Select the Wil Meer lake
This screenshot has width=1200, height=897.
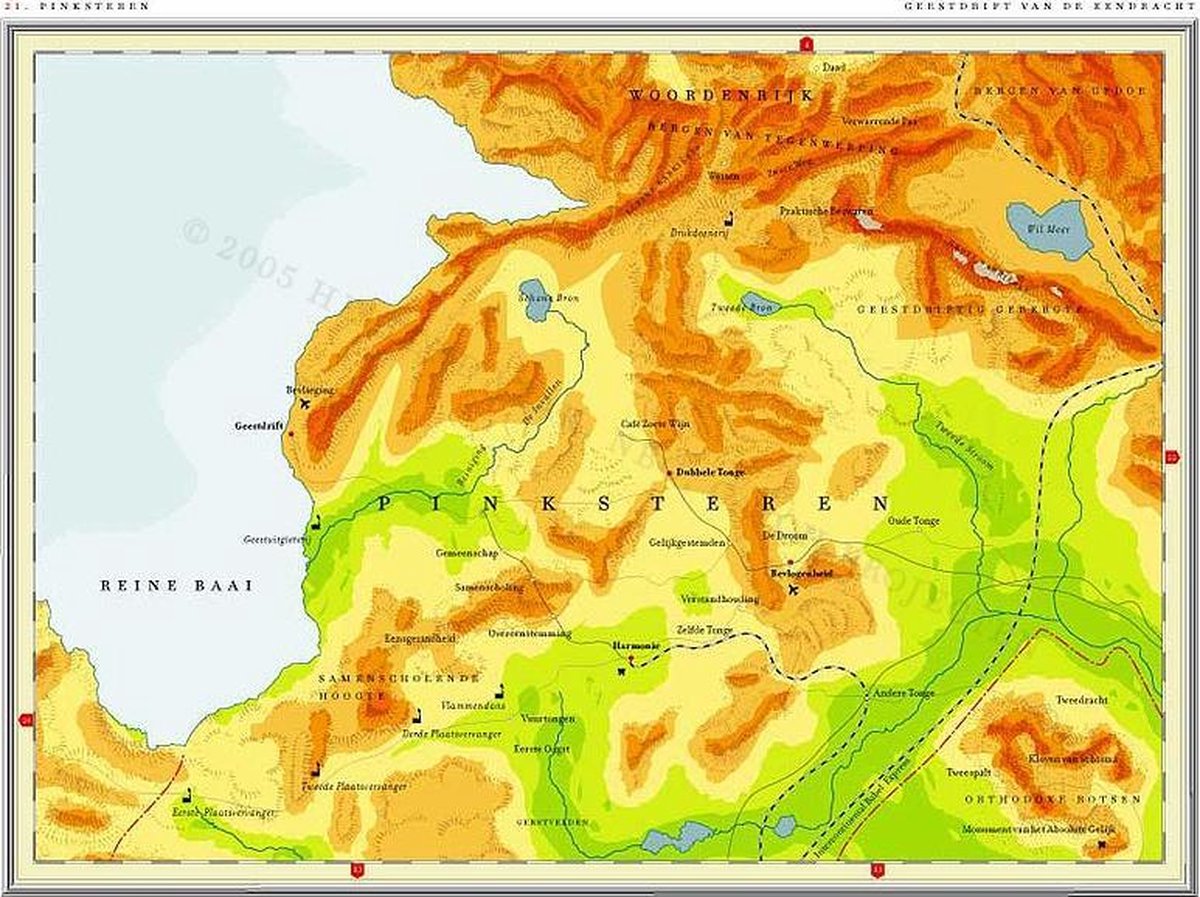[x=1048, y=229]
